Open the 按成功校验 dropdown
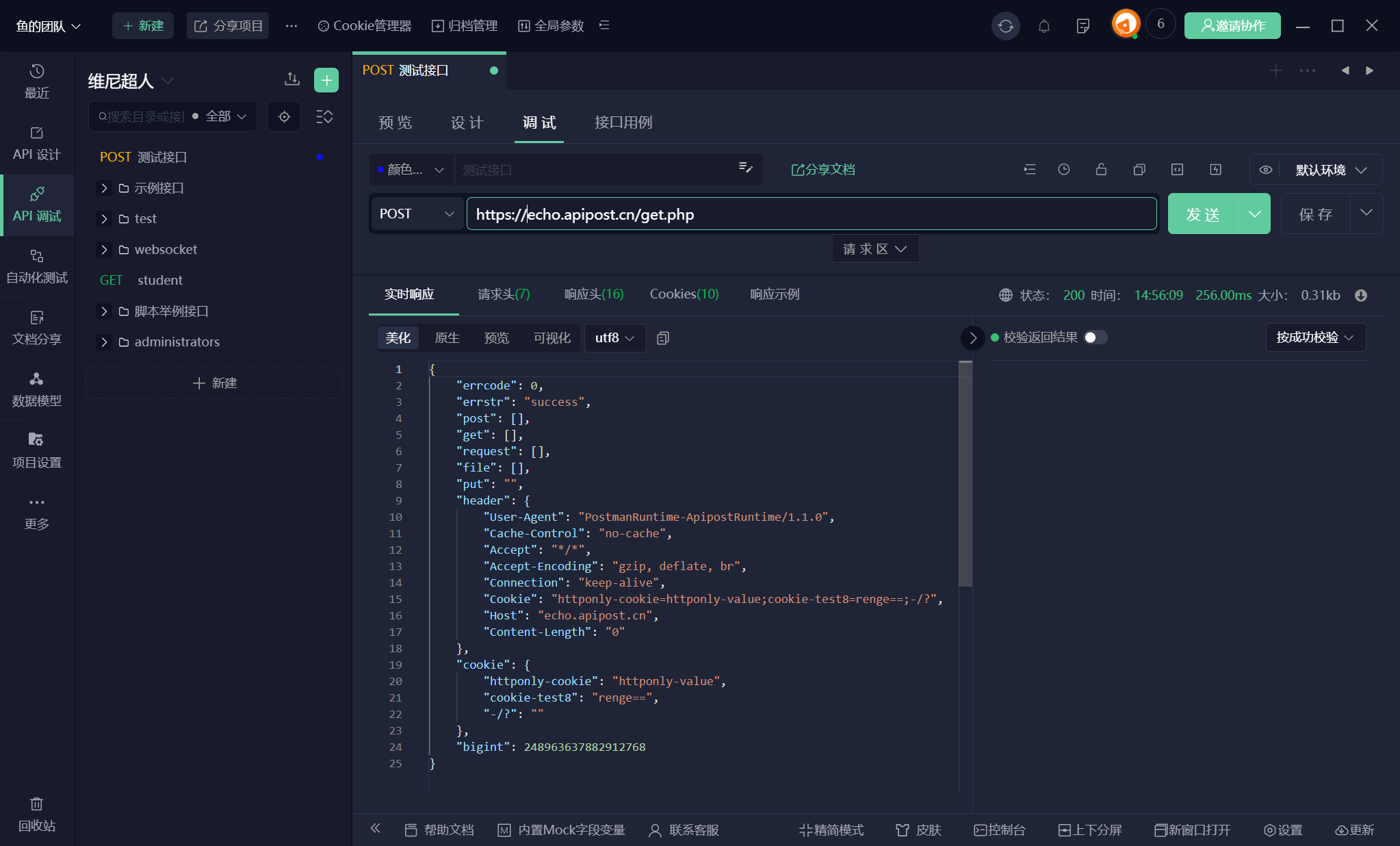Viewport: 1400px width, 846px height. tap(1315, 337)
